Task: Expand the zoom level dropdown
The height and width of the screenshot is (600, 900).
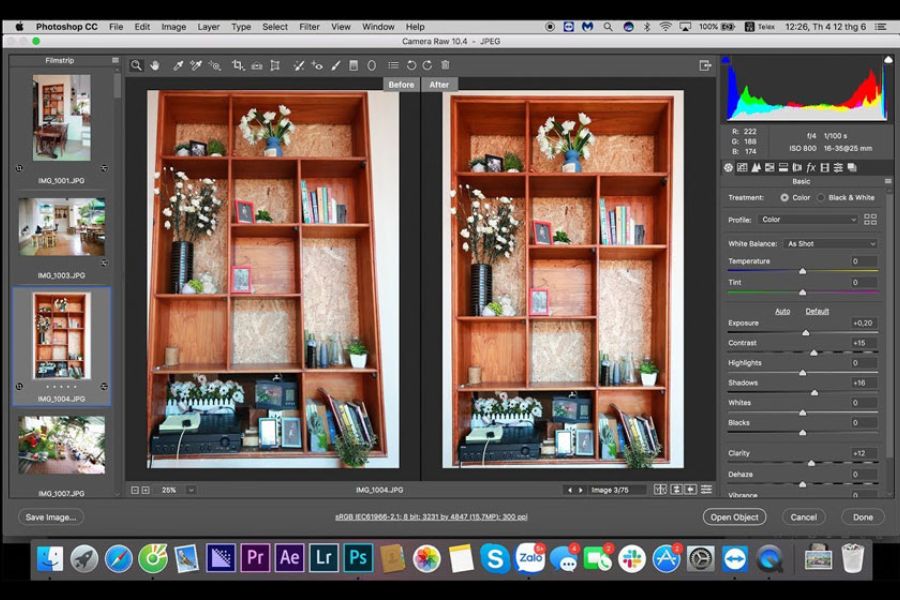Action: tap(191, 490)
